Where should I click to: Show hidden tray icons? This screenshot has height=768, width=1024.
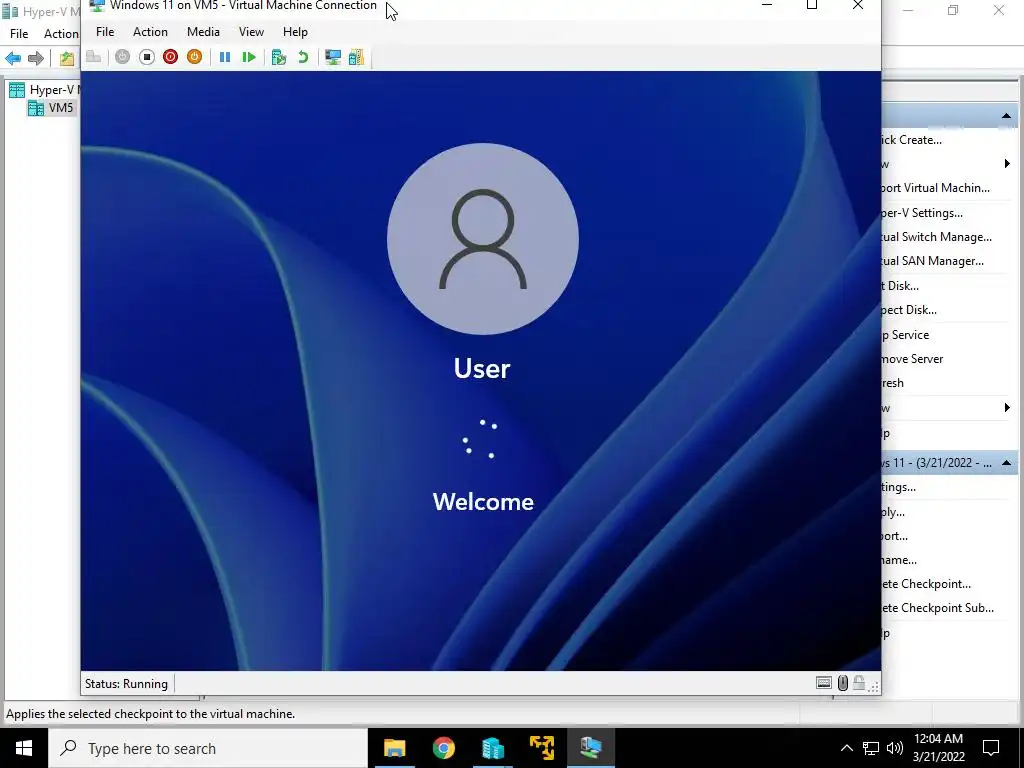pyautogui.click(x=846, y=748)
